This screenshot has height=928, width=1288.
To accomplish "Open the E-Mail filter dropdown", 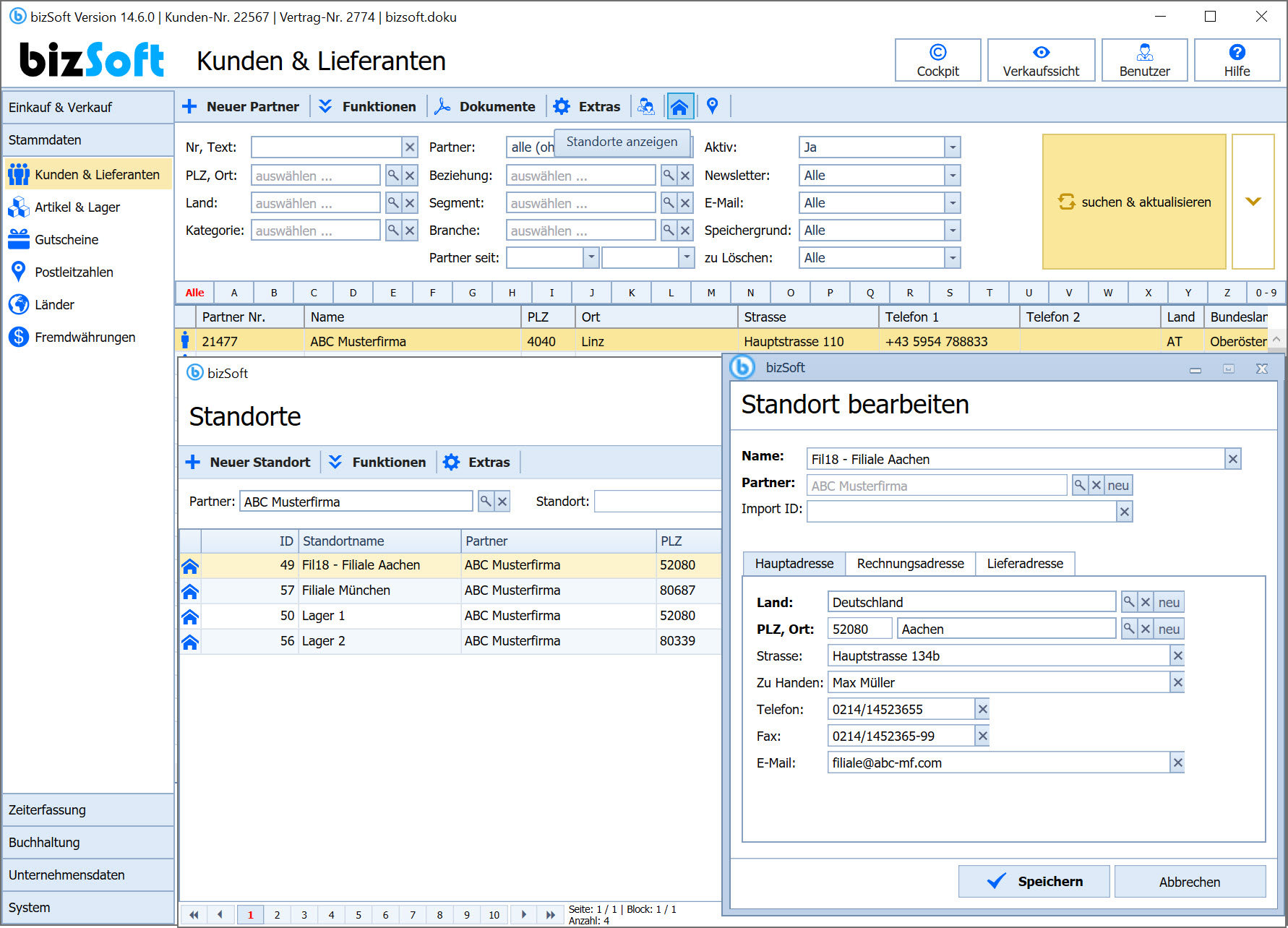I will click(953, 203).
